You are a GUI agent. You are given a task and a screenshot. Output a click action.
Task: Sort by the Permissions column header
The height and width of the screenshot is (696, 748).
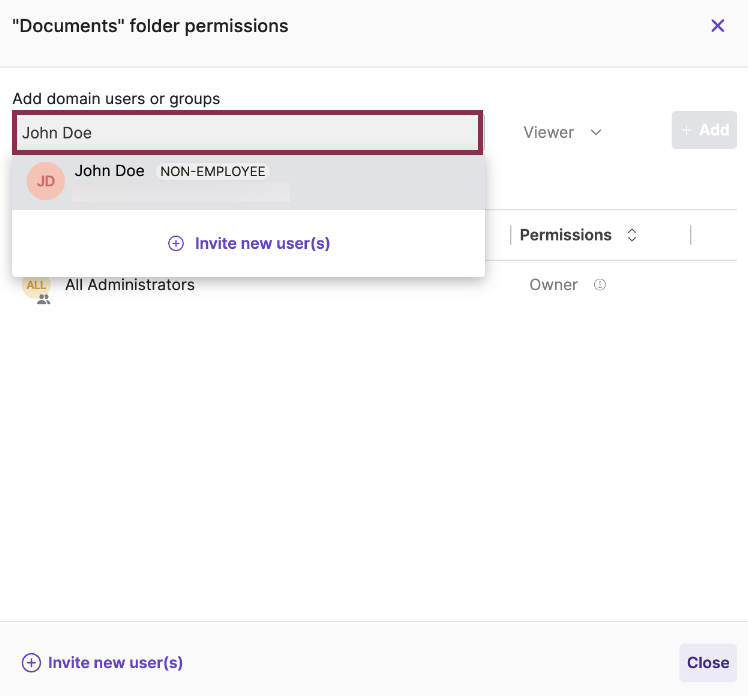pyautogui.click(x=565, y=235)
